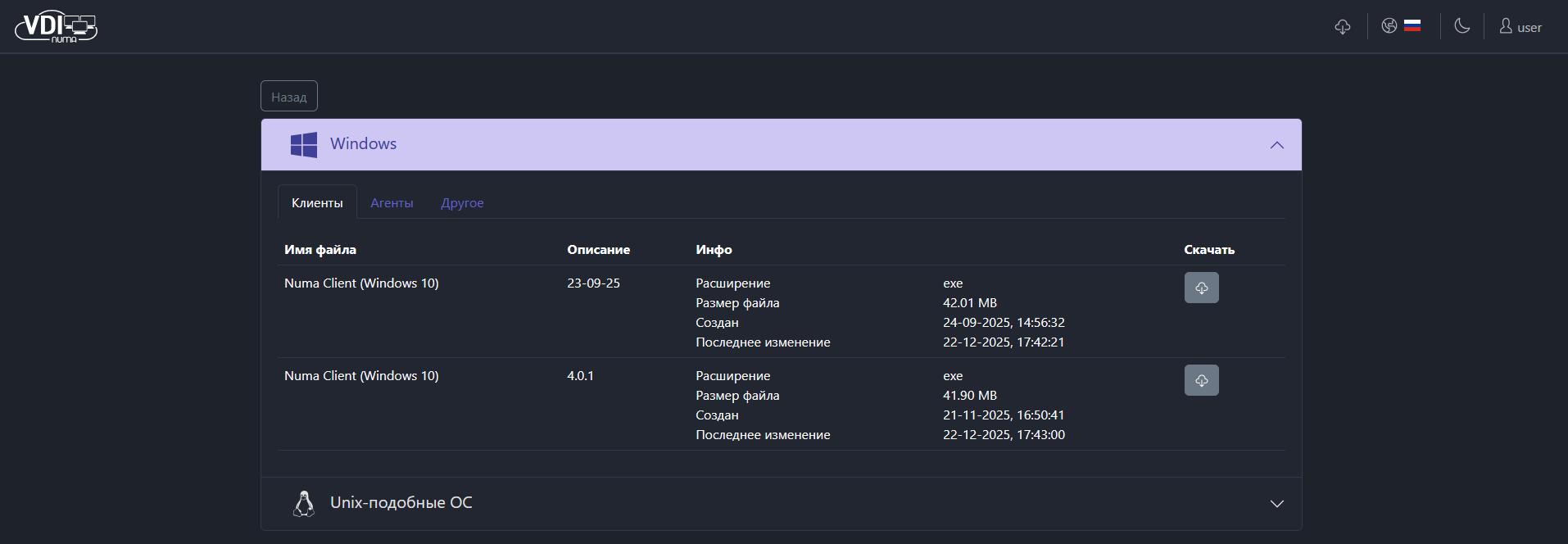Open downloads via top bar cloud icon
The width and height of the screenshot is (1568, 544).
(x=1342, y=27)
